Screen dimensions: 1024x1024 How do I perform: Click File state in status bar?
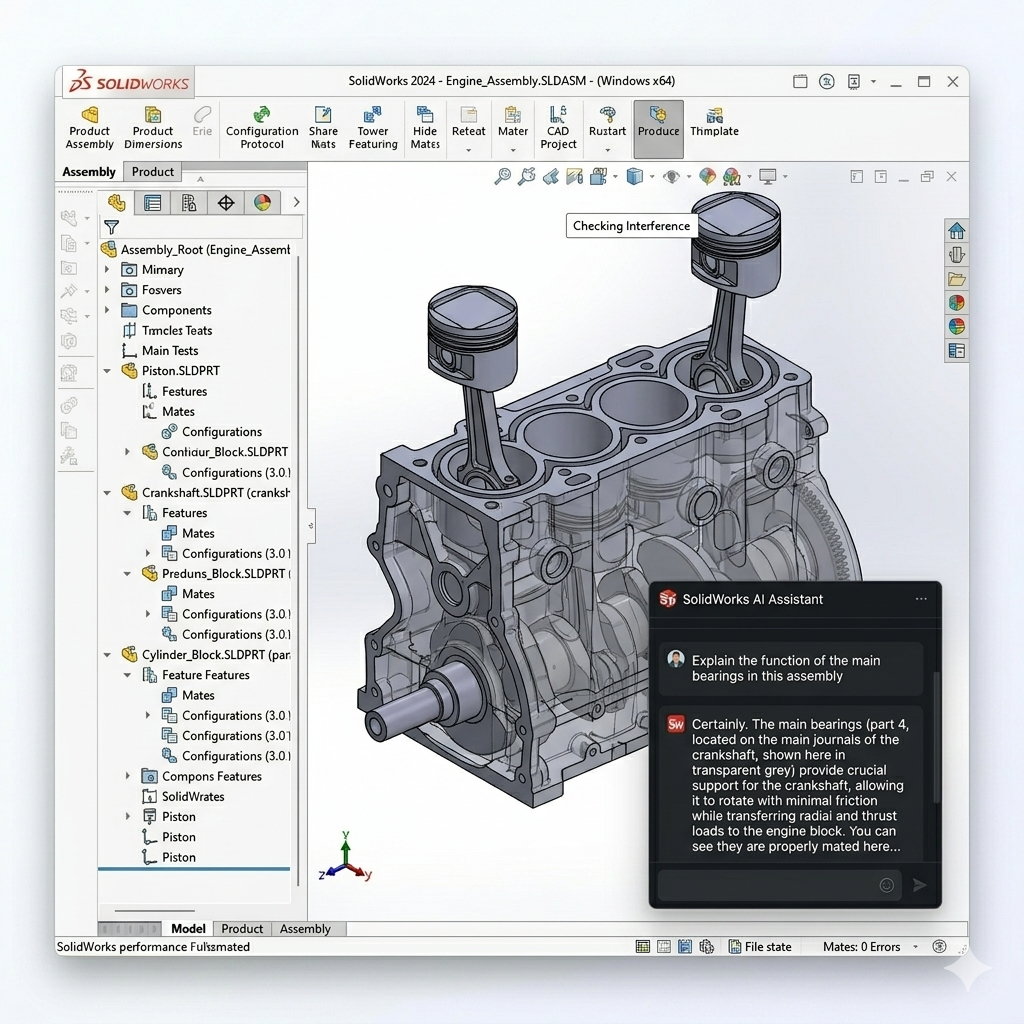click(x=760, y=946)
